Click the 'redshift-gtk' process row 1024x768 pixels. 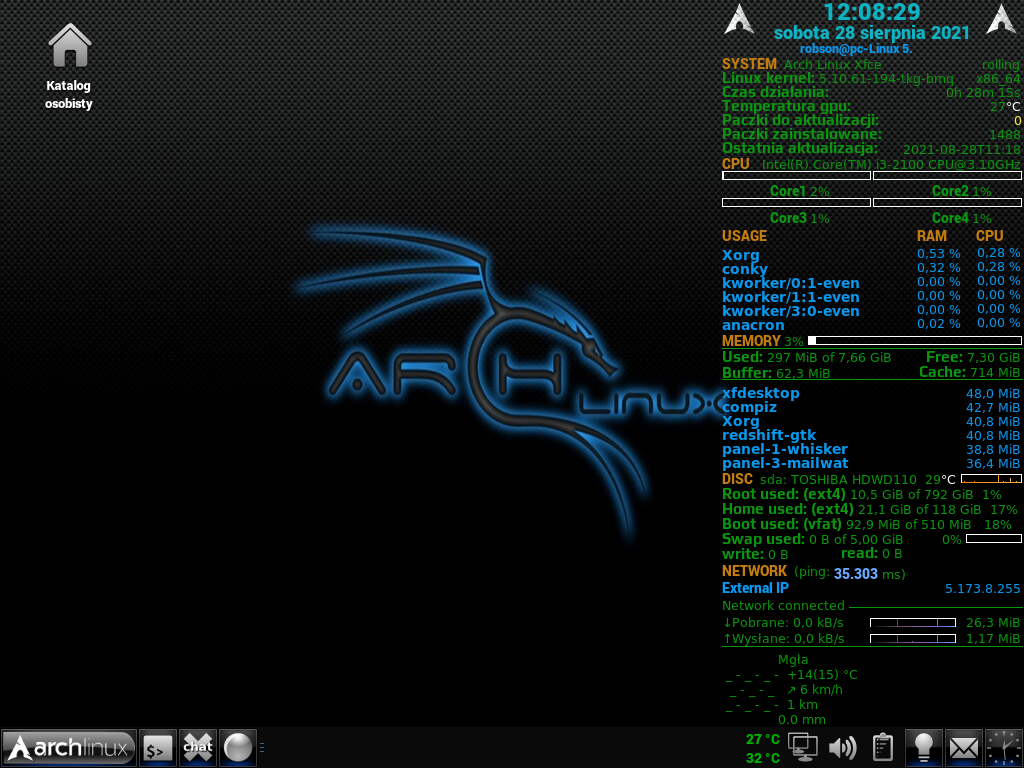[x=871, y=436]
